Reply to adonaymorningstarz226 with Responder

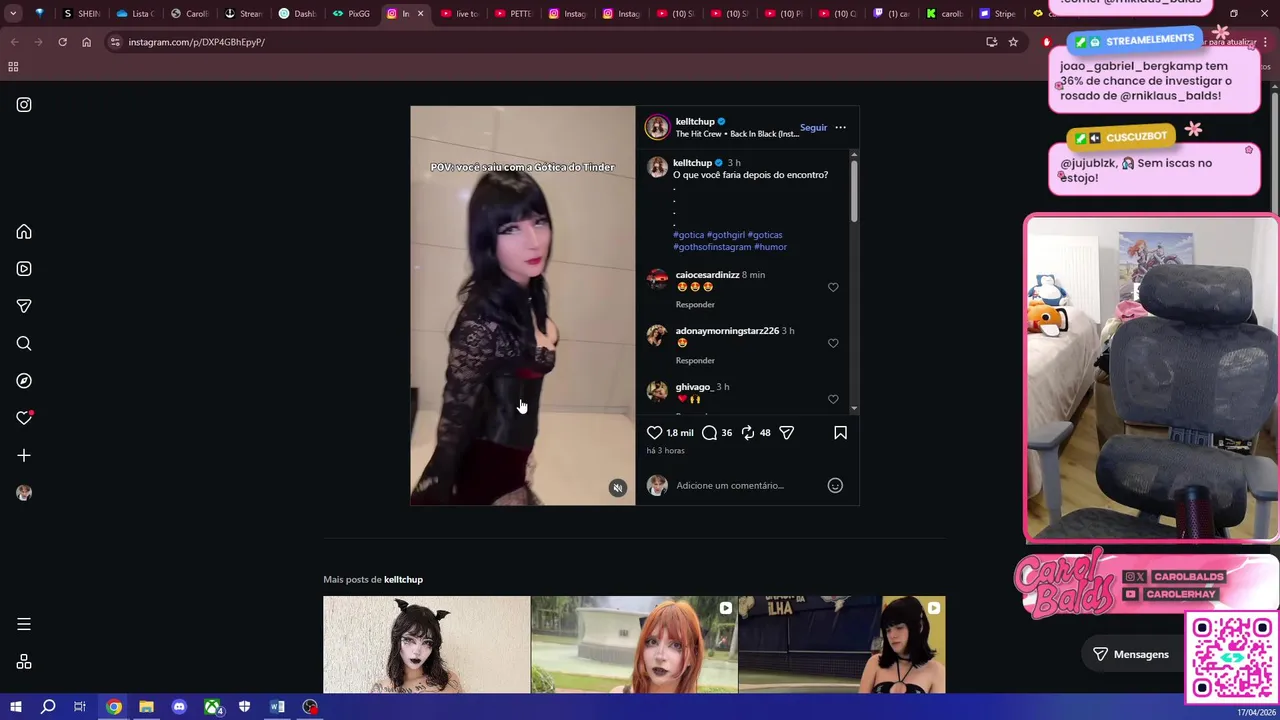[695, 360]
